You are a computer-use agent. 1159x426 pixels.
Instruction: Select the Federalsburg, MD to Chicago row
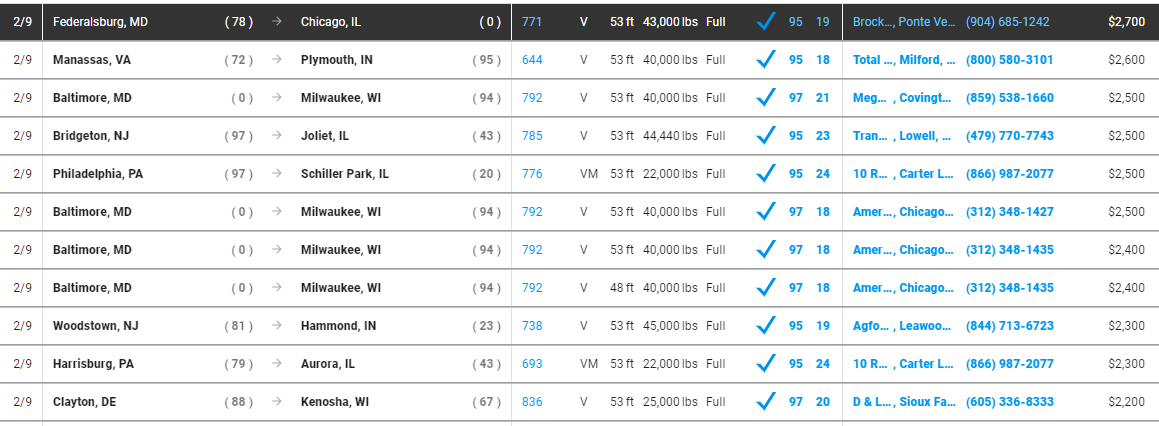click(x=580, y=22)
